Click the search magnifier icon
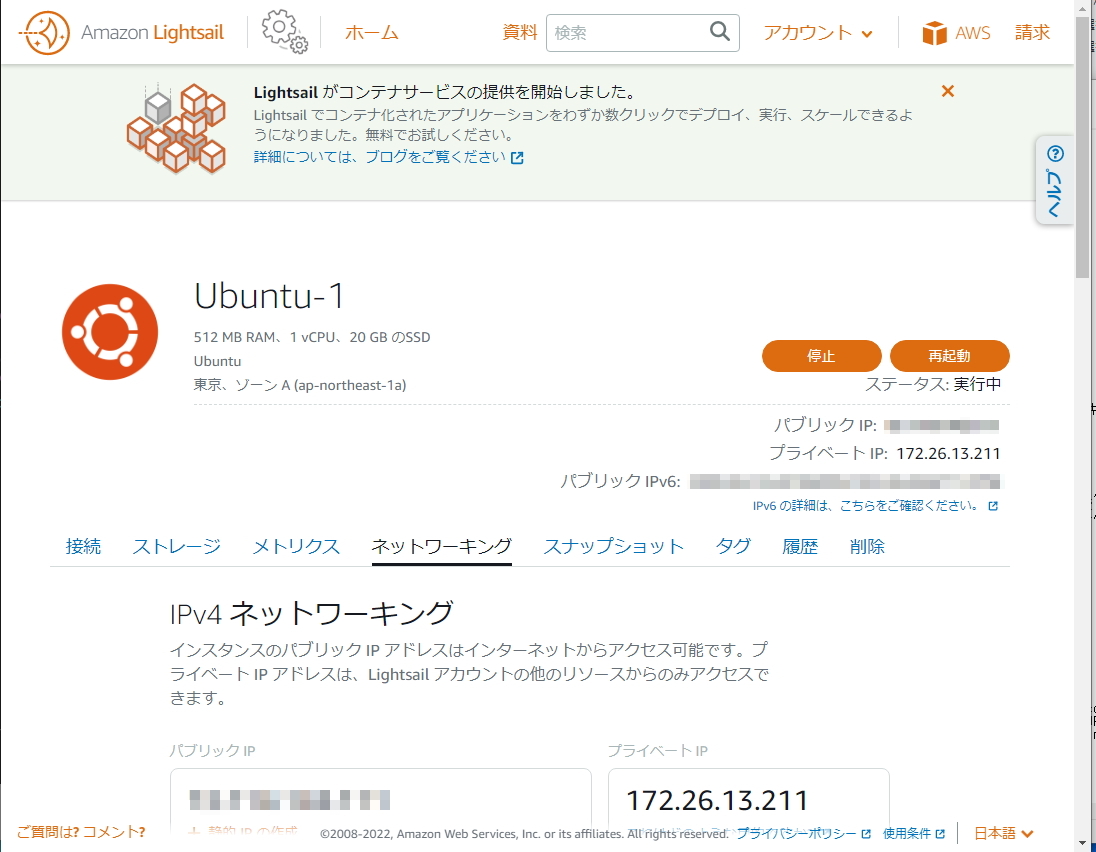This screenshot has width=1096, height=852. tap(719, 31)
